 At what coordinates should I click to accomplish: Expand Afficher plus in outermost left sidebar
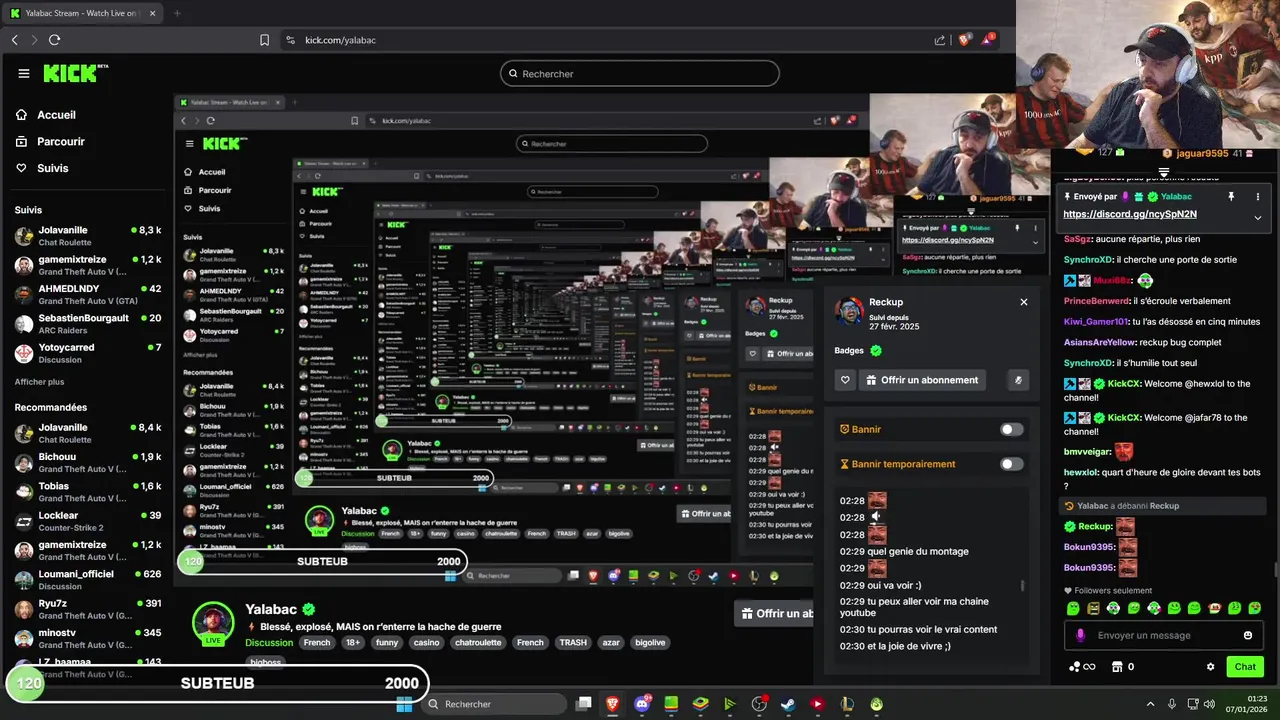click(x=39, y=382)
